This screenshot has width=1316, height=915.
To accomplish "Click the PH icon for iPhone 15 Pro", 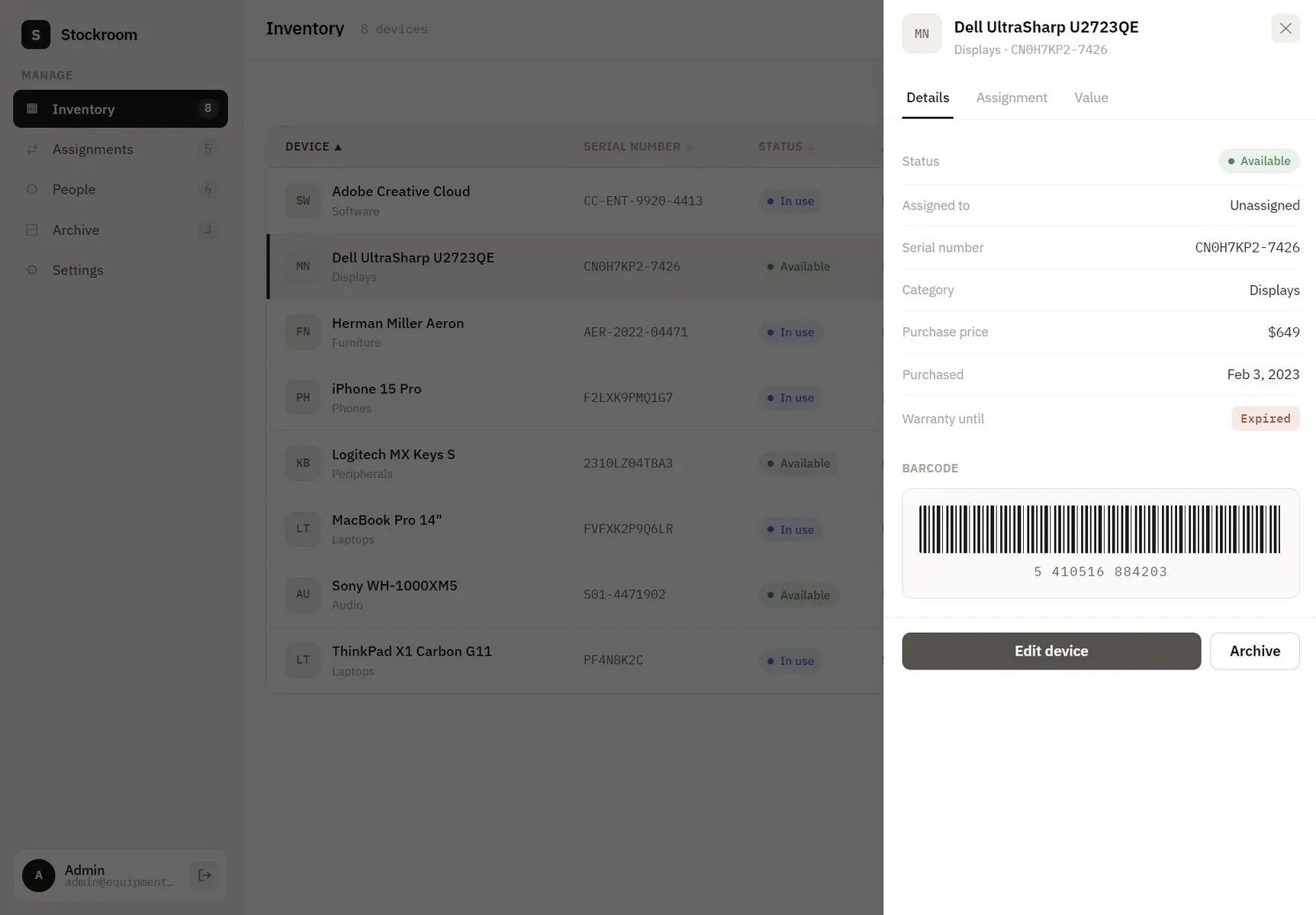I will point(303,397).
